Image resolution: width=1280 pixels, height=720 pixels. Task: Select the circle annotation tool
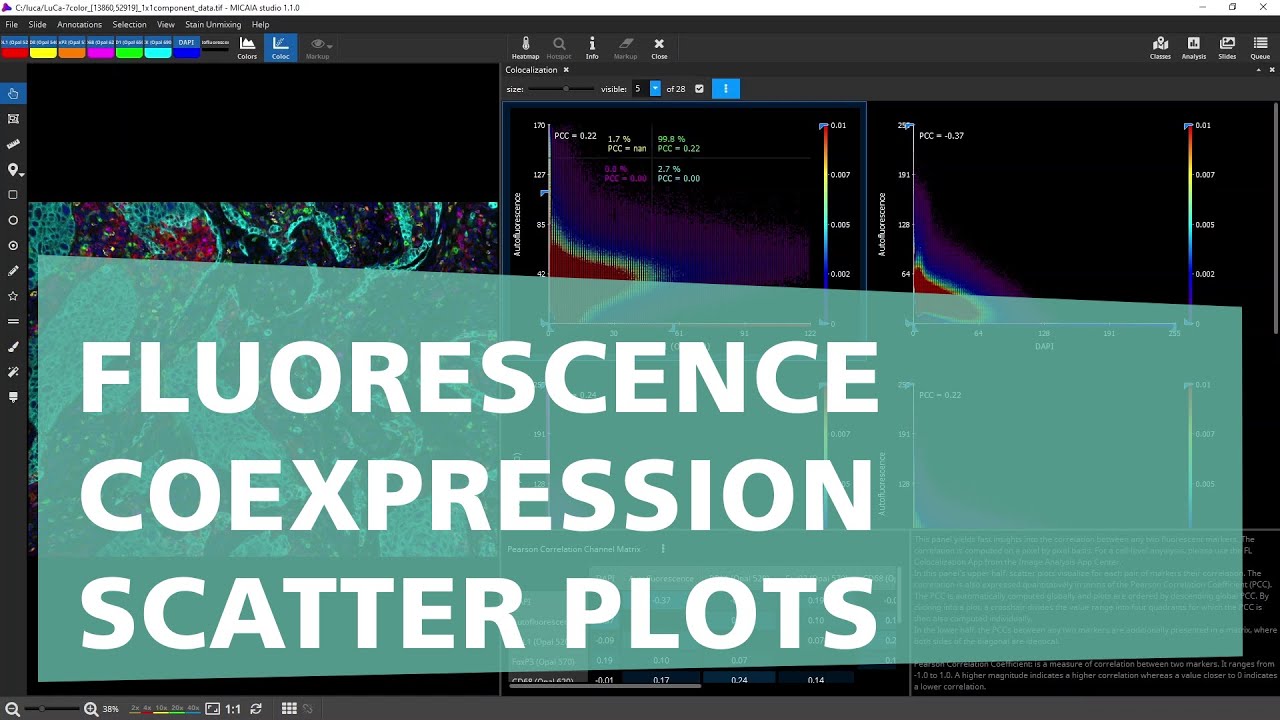pyautogui.click(x=13, y=220)
